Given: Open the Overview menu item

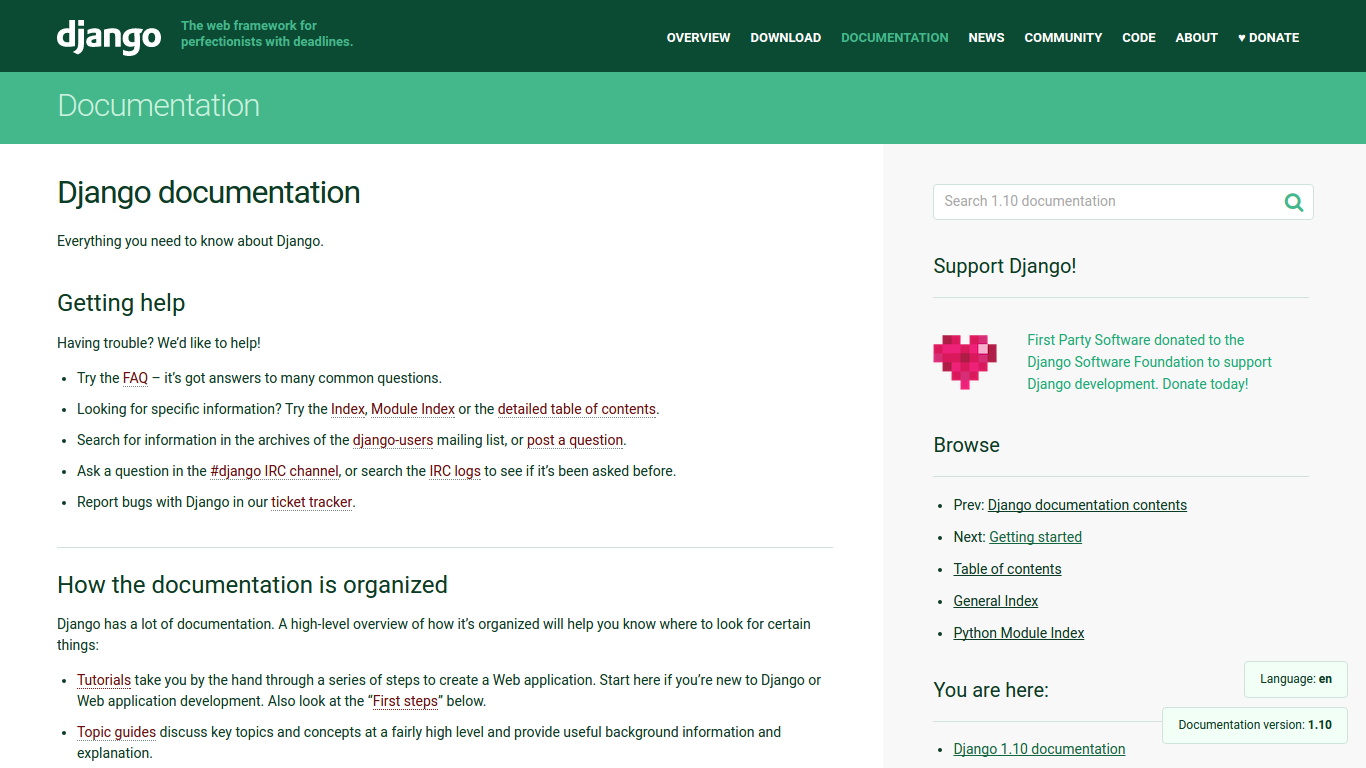Looking at the screenshot, I should click(698, 37).
